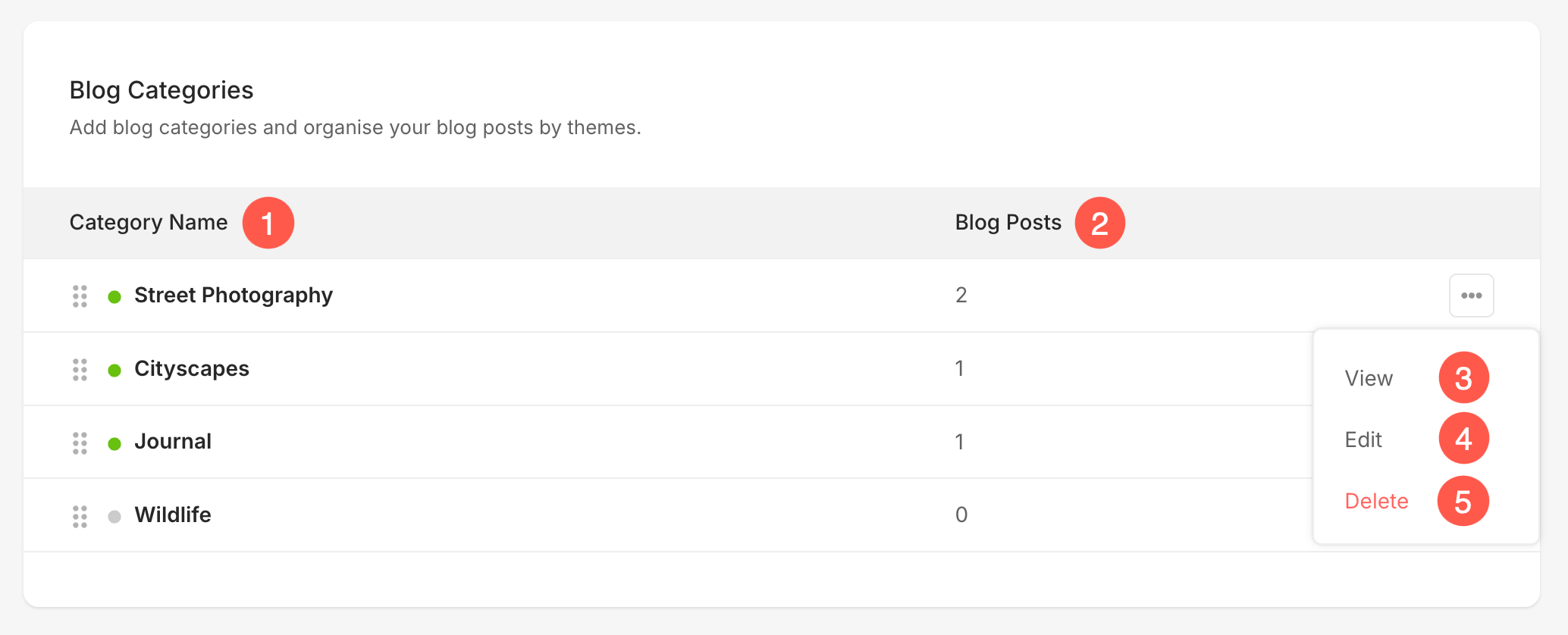
Task: Click the Blog Posts column header
Action: 1008,222
